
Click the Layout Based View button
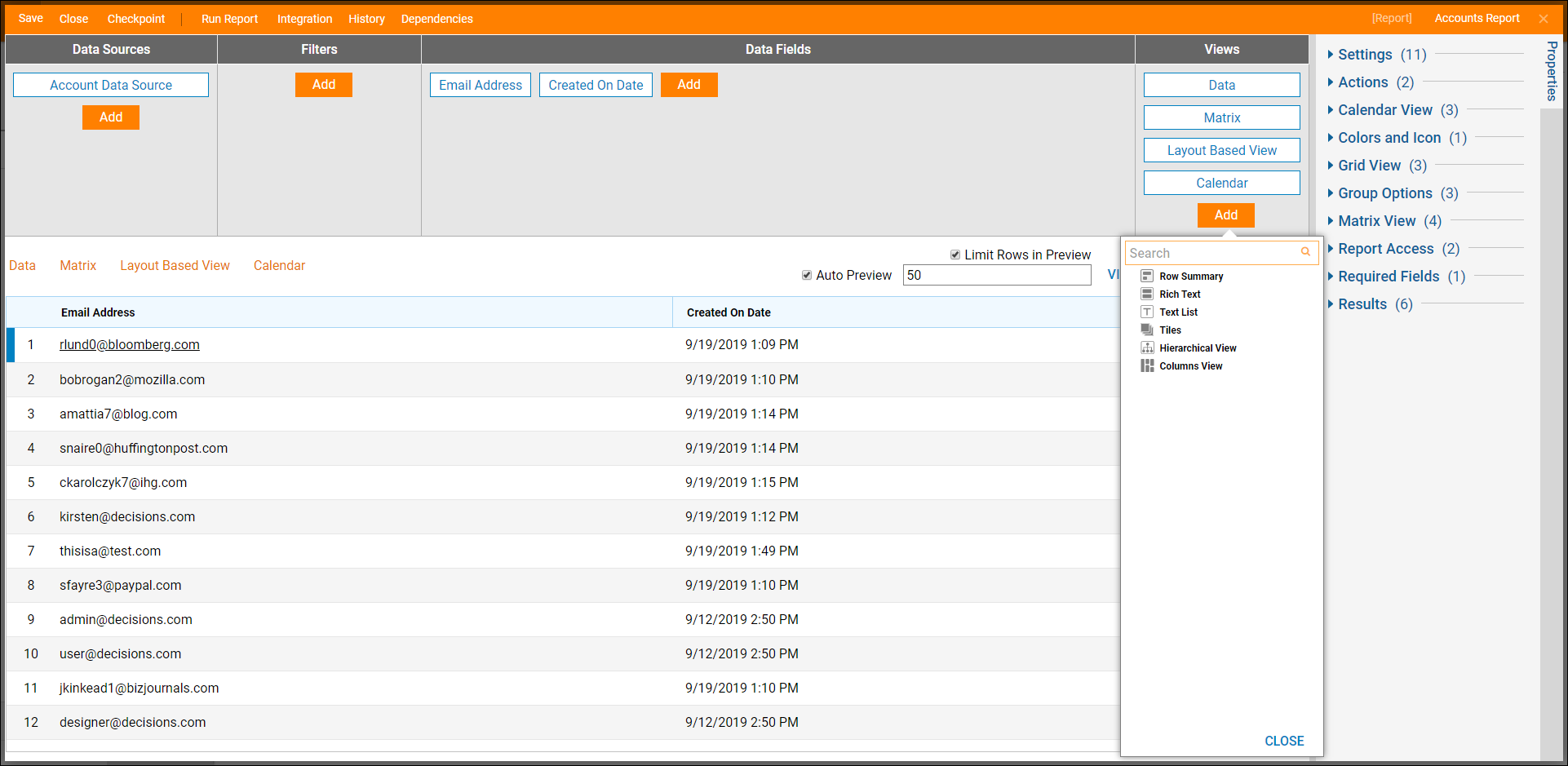1222,150
